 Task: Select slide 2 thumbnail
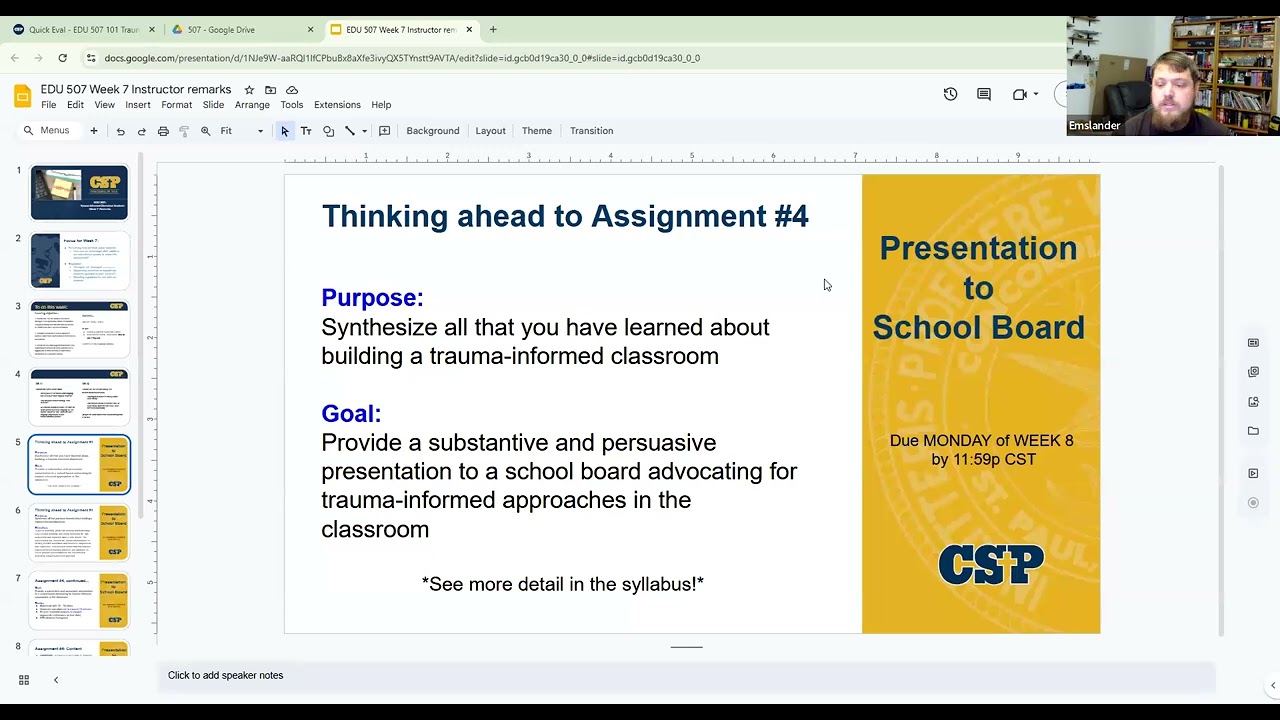pos(79,260)
